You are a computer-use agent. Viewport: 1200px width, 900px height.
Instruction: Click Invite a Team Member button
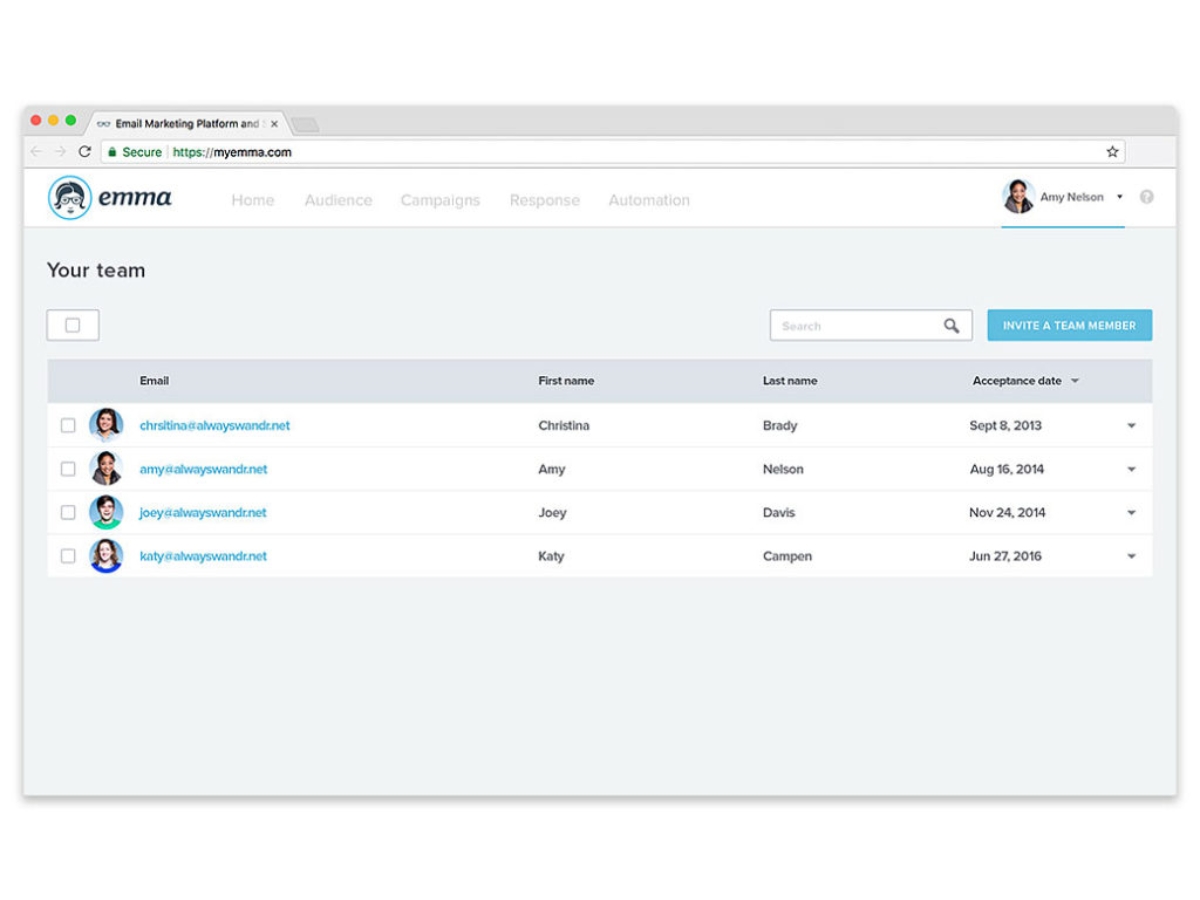pos(1069,325)
